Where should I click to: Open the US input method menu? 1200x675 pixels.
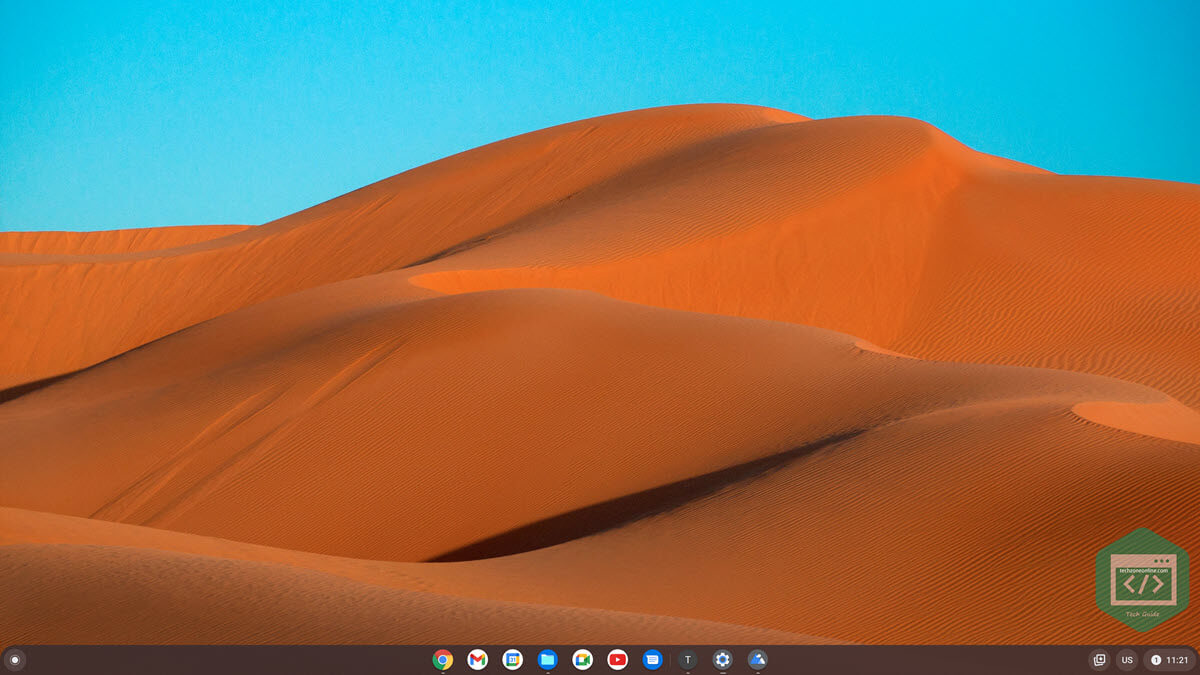click(x=1127, y=660)
